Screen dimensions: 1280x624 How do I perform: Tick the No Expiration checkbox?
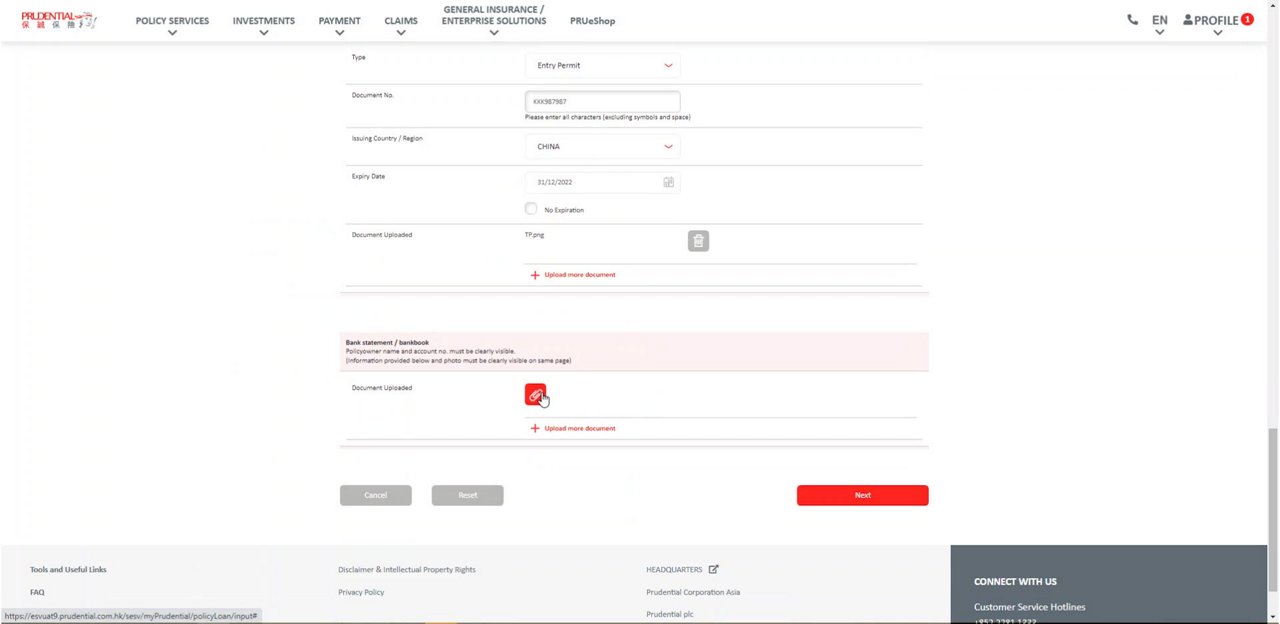pyautogui.click(x=531, y=209)
